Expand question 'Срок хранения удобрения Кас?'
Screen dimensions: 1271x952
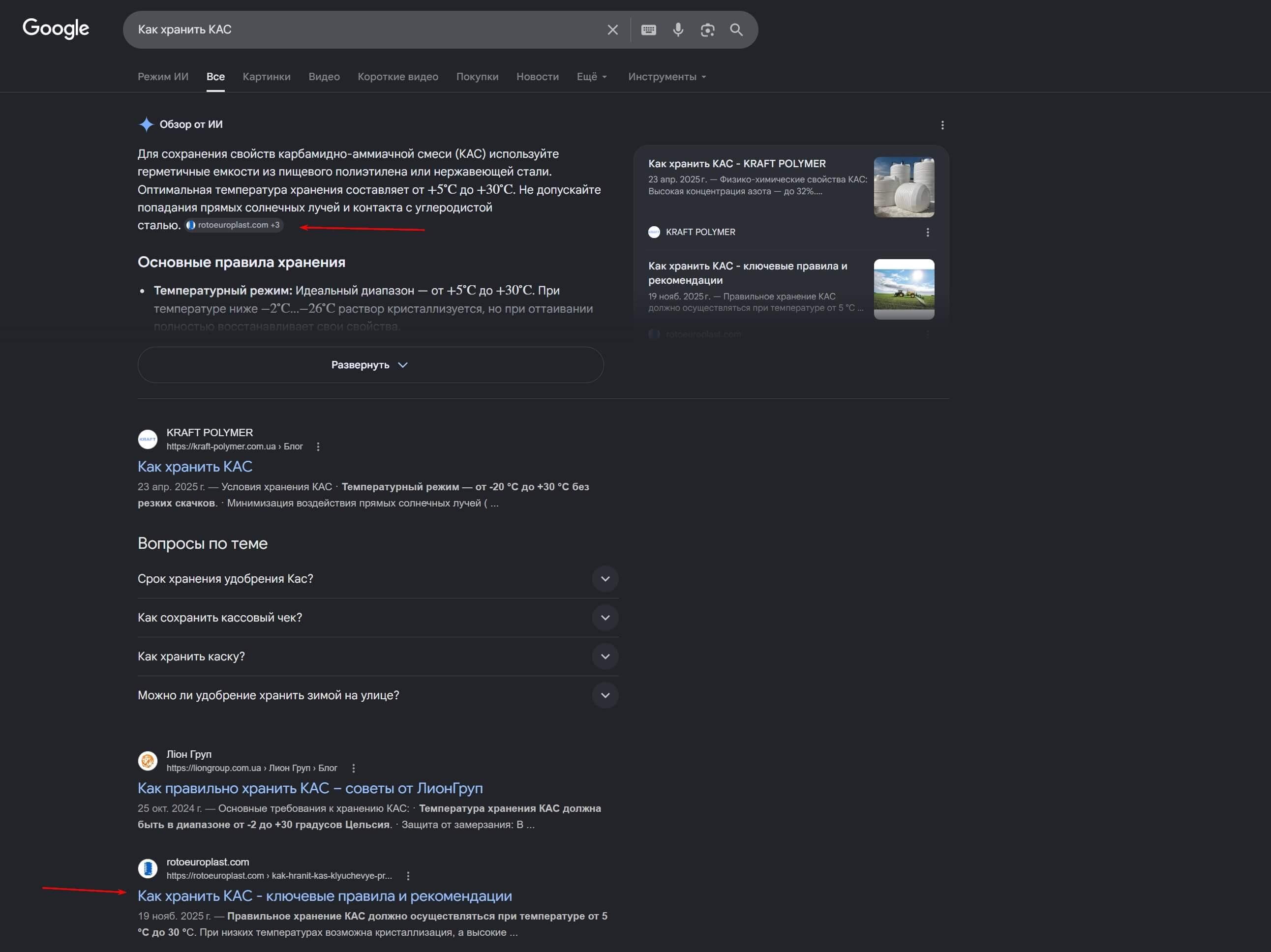pyautogui.click(x=378, y=579)
